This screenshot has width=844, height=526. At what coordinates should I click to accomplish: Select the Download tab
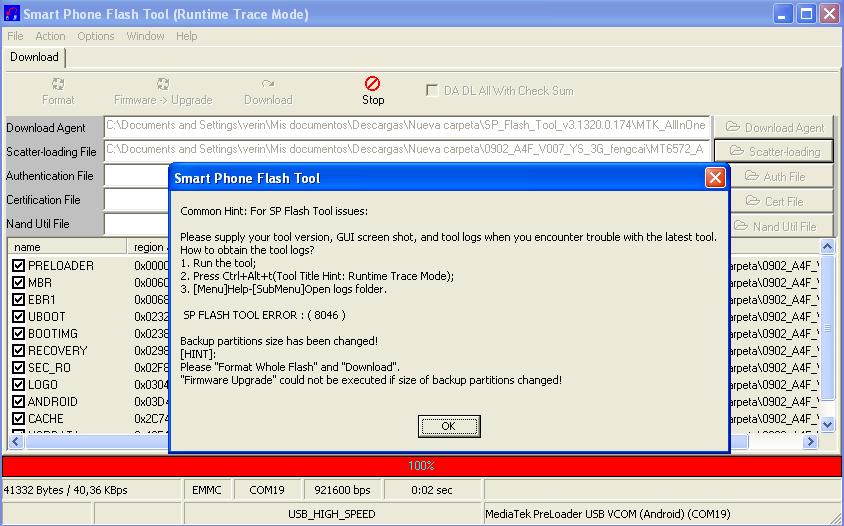(x=34, y=57)
